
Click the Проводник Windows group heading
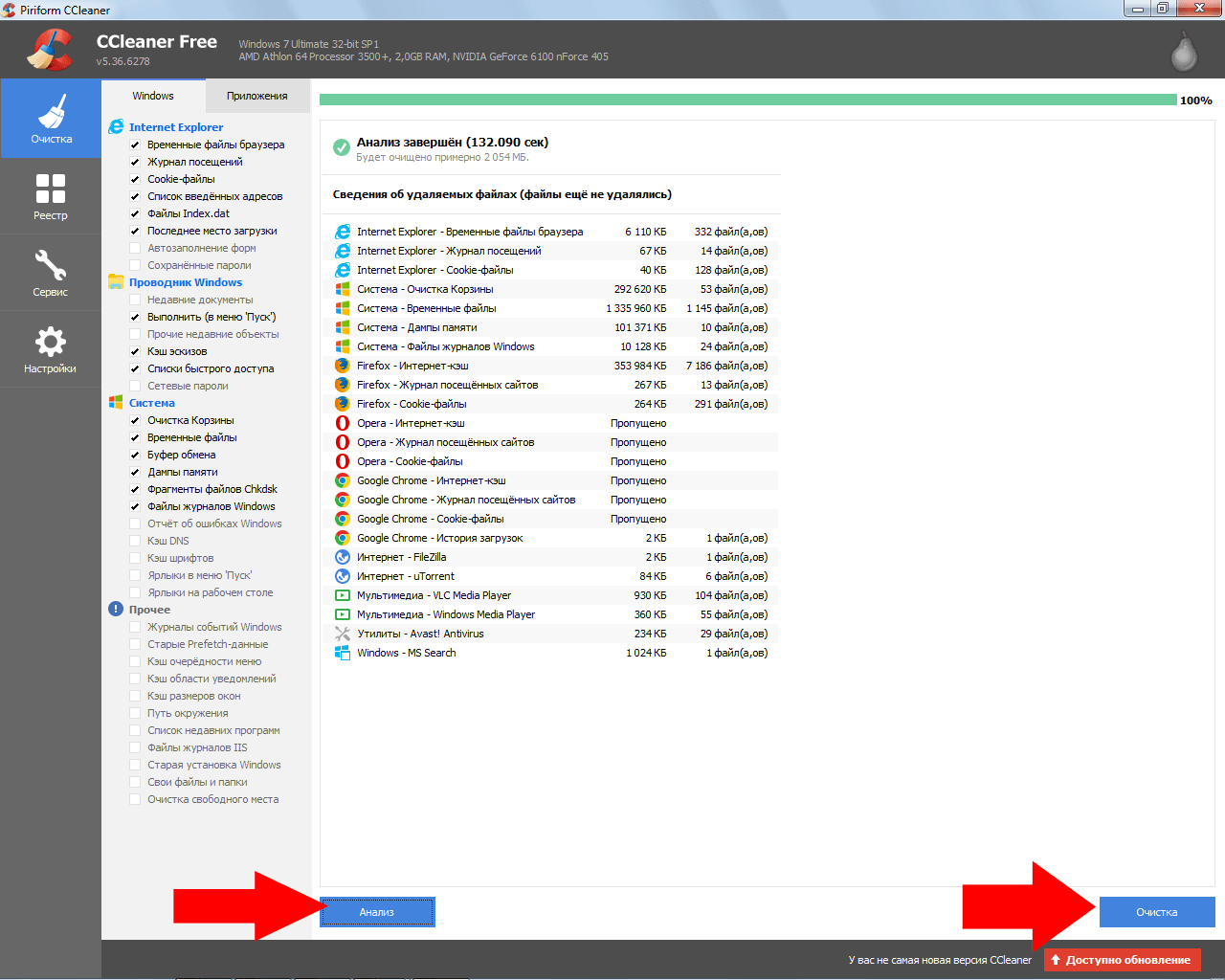point(186,281)
